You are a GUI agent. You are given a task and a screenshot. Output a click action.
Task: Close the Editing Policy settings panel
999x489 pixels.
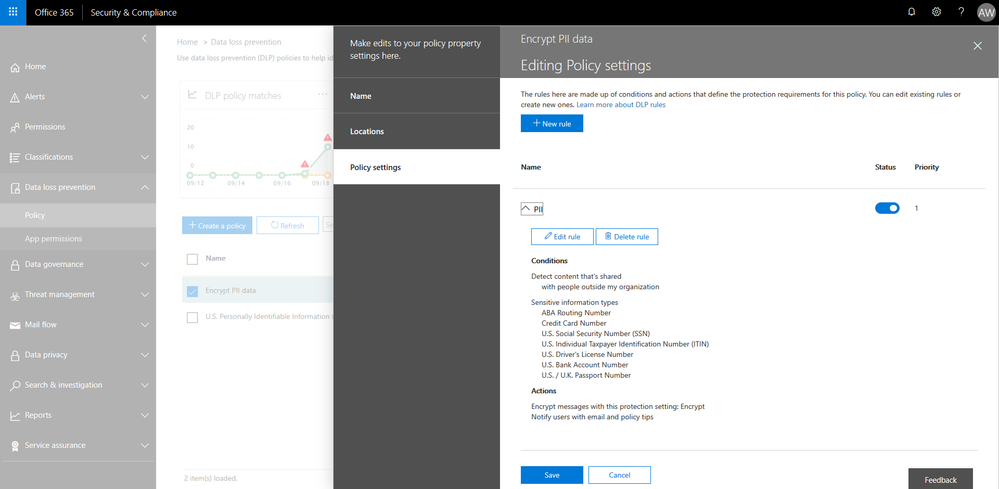(978, 45)
